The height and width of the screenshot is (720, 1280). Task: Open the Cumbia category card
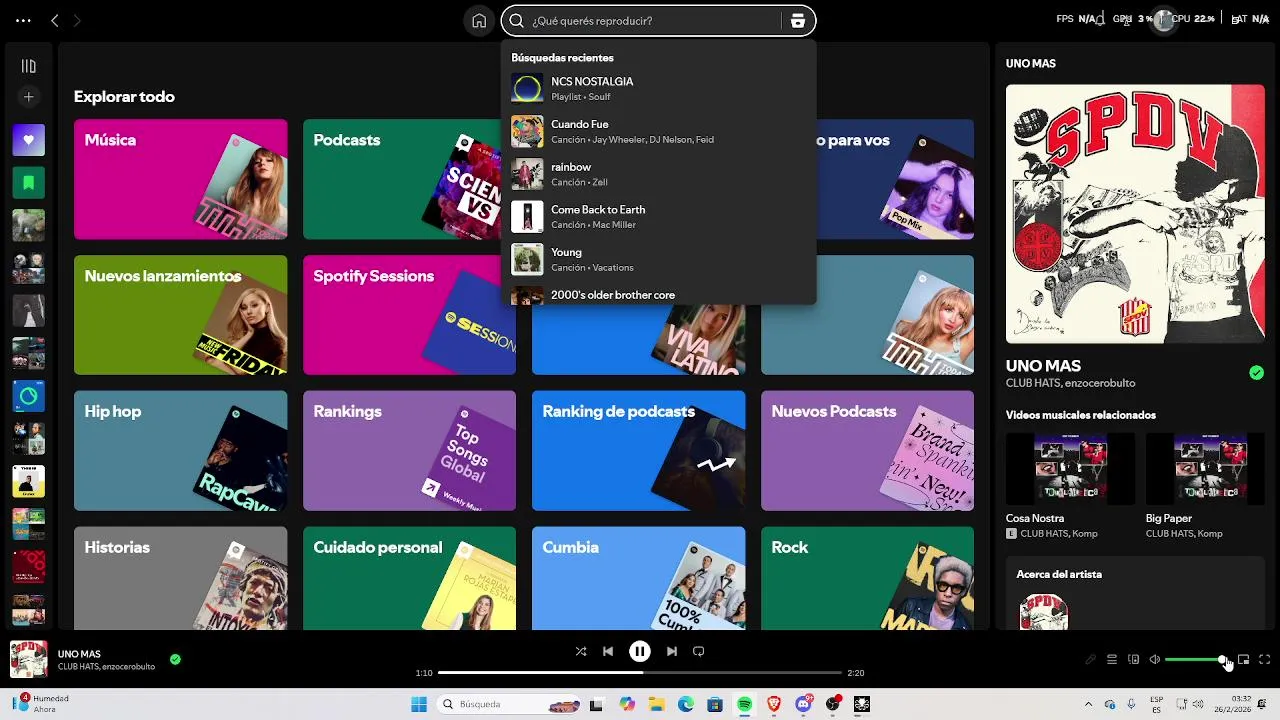pyautogui.click(x=638, y=578)
